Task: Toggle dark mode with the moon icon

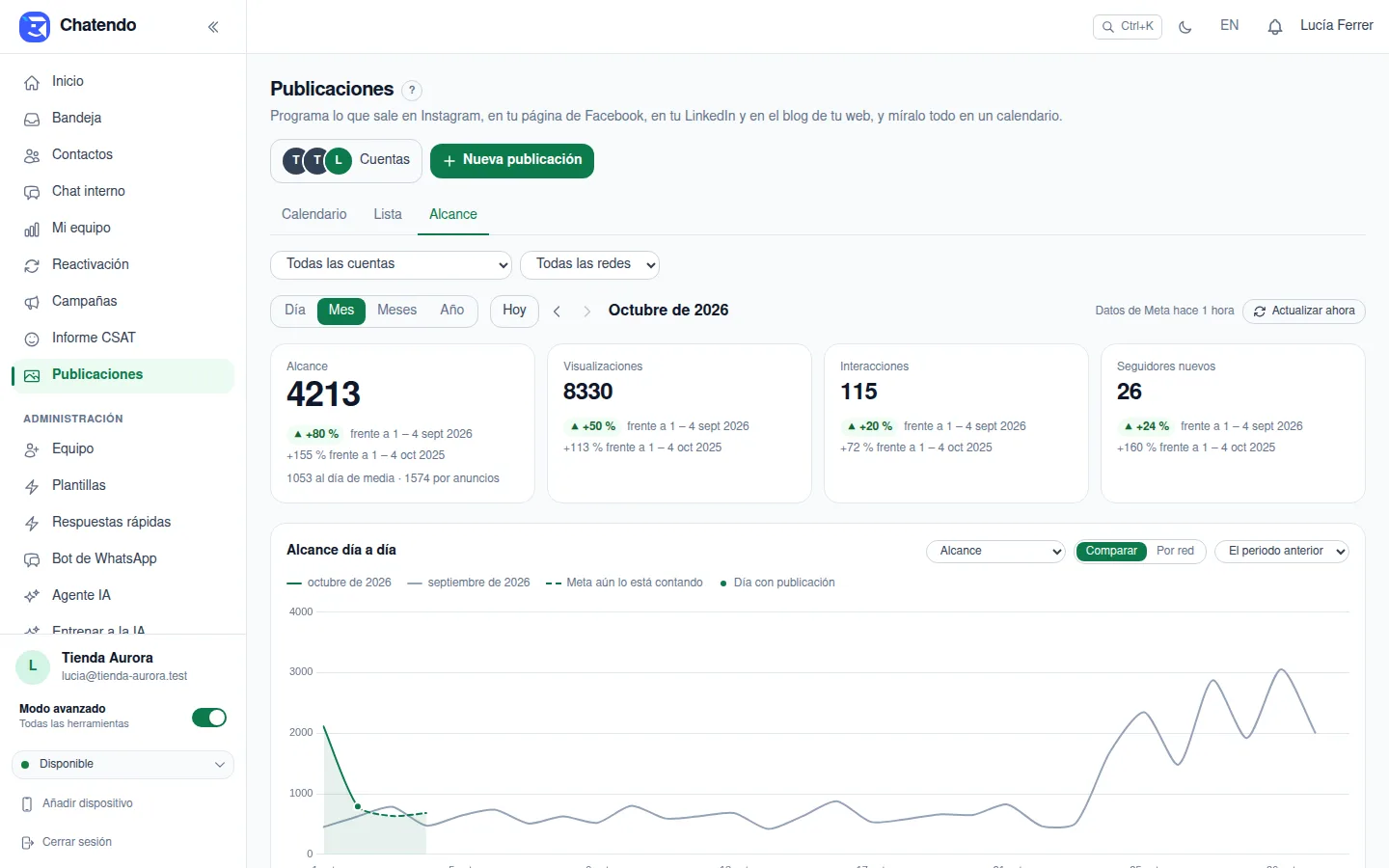Action: (1185, 27)
